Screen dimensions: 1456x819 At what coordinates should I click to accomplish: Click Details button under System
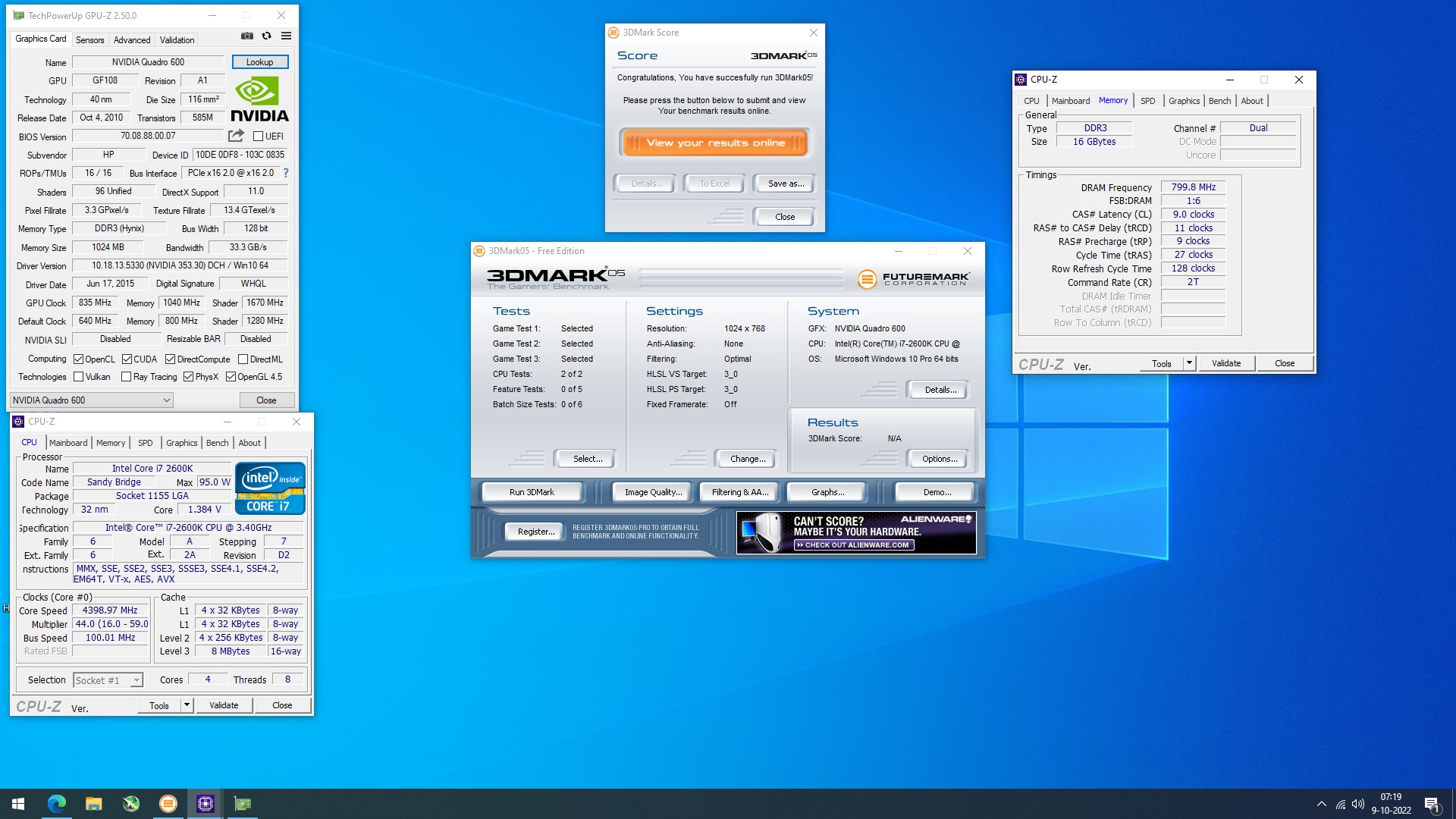pos(940,390)
